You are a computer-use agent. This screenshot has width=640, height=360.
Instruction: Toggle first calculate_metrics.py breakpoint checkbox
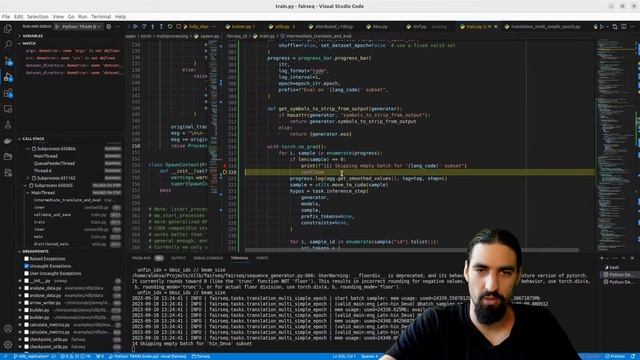[x=27, y=325]
